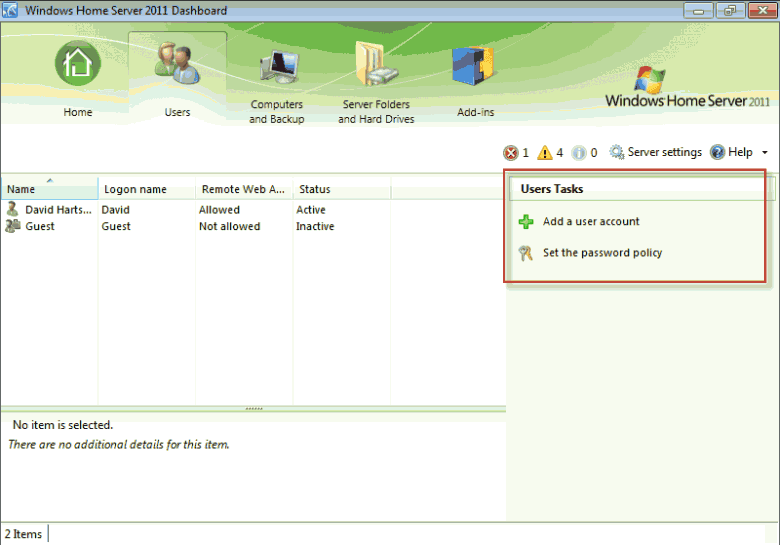Switch to Computers and Backup tab label
The width and height of the screenshot is (780, 545).
(277, 112)
